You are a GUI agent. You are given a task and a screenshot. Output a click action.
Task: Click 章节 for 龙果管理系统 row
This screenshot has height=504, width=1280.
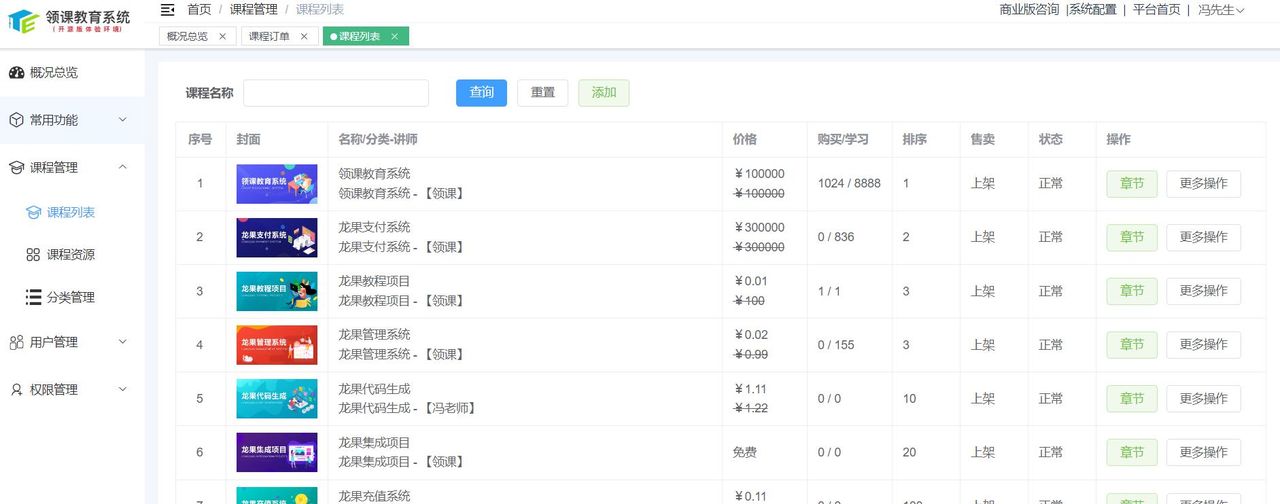(x=1132, y=345)
